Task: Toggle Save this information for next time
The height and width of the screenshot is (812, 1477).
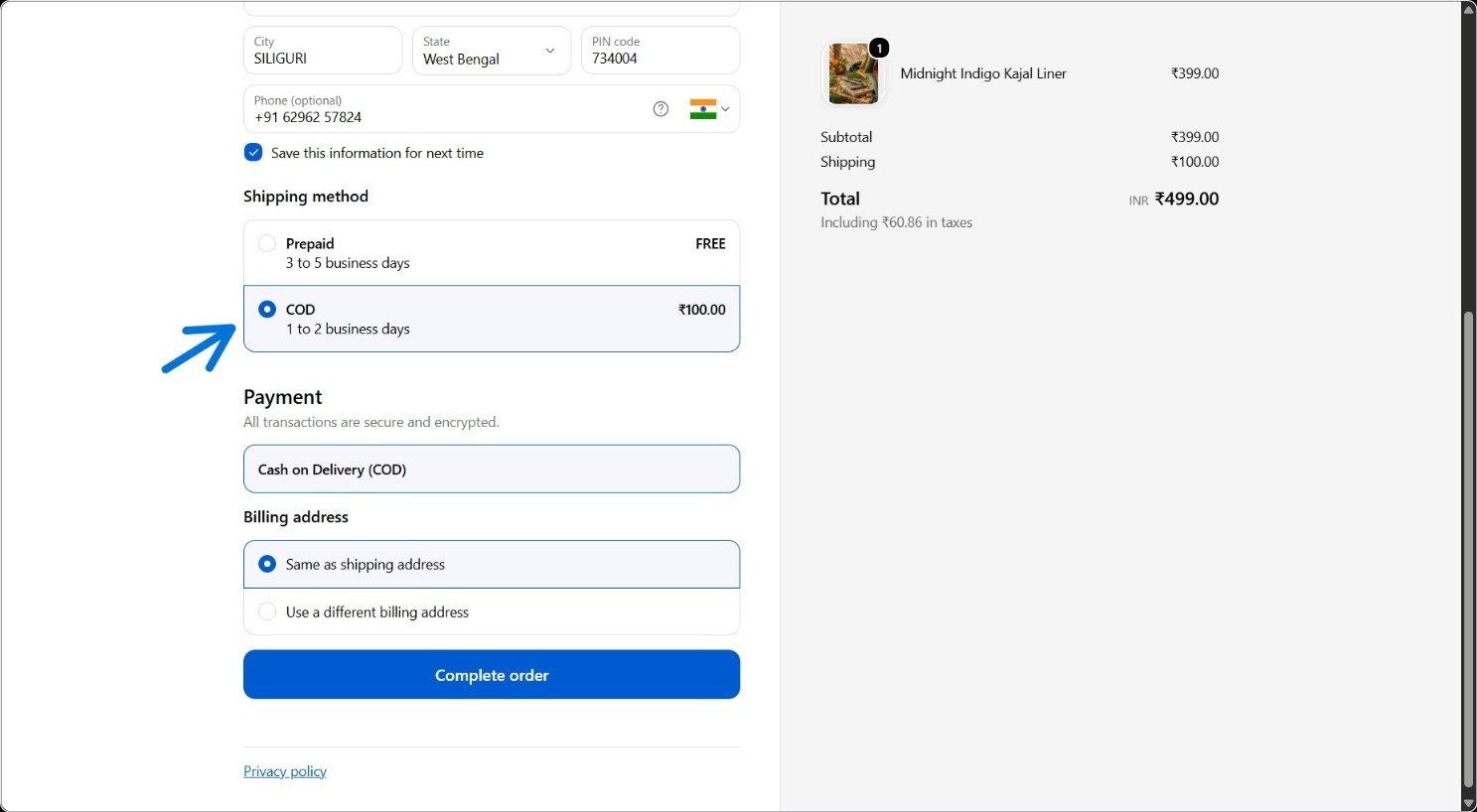Action: pyautogui.click(x=253, y=153)
